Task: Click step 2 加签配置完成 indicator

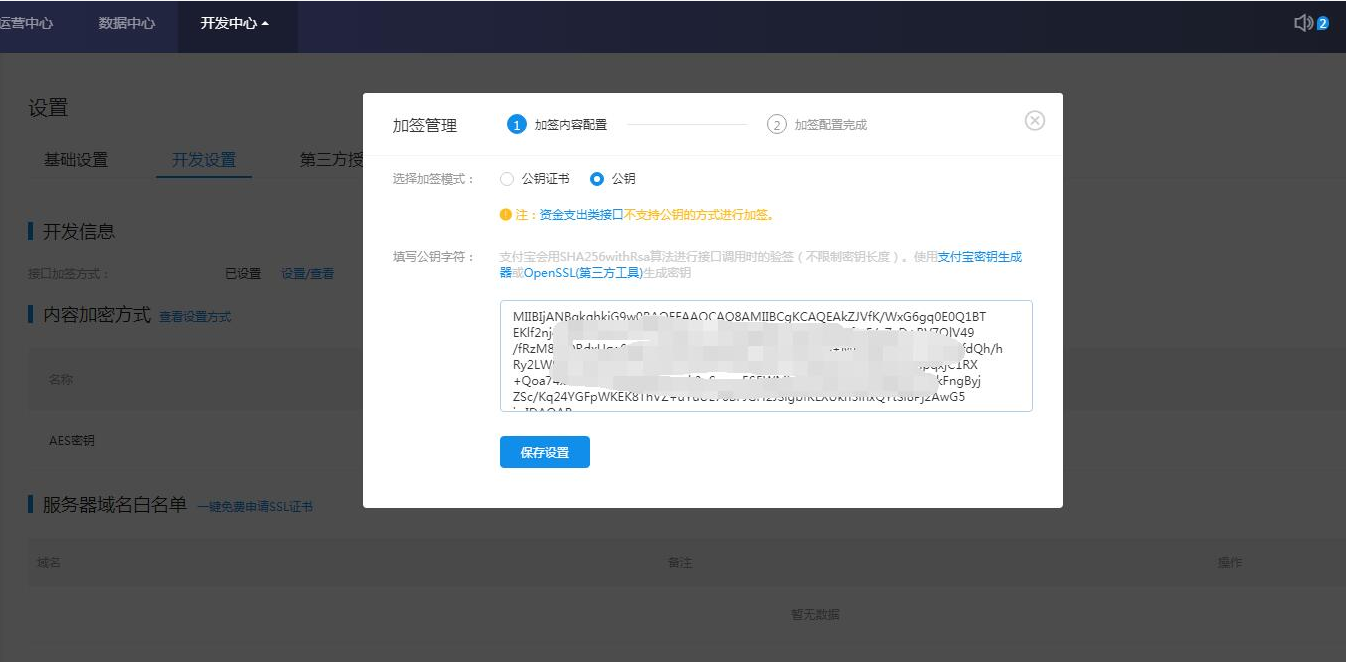Action: click(817, 125)
